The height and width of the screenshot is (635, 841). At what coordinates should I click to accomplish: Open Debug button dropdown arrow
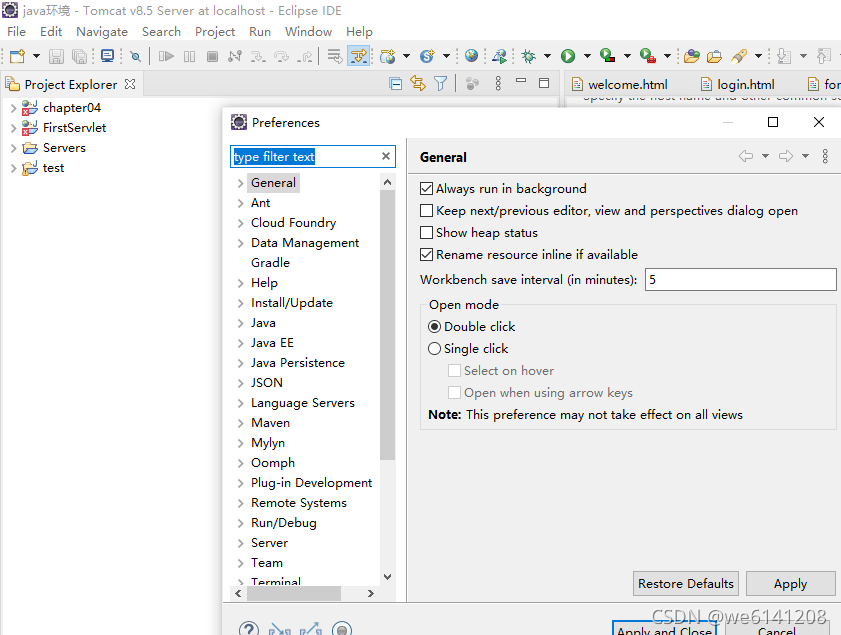(x=547, y=56)
